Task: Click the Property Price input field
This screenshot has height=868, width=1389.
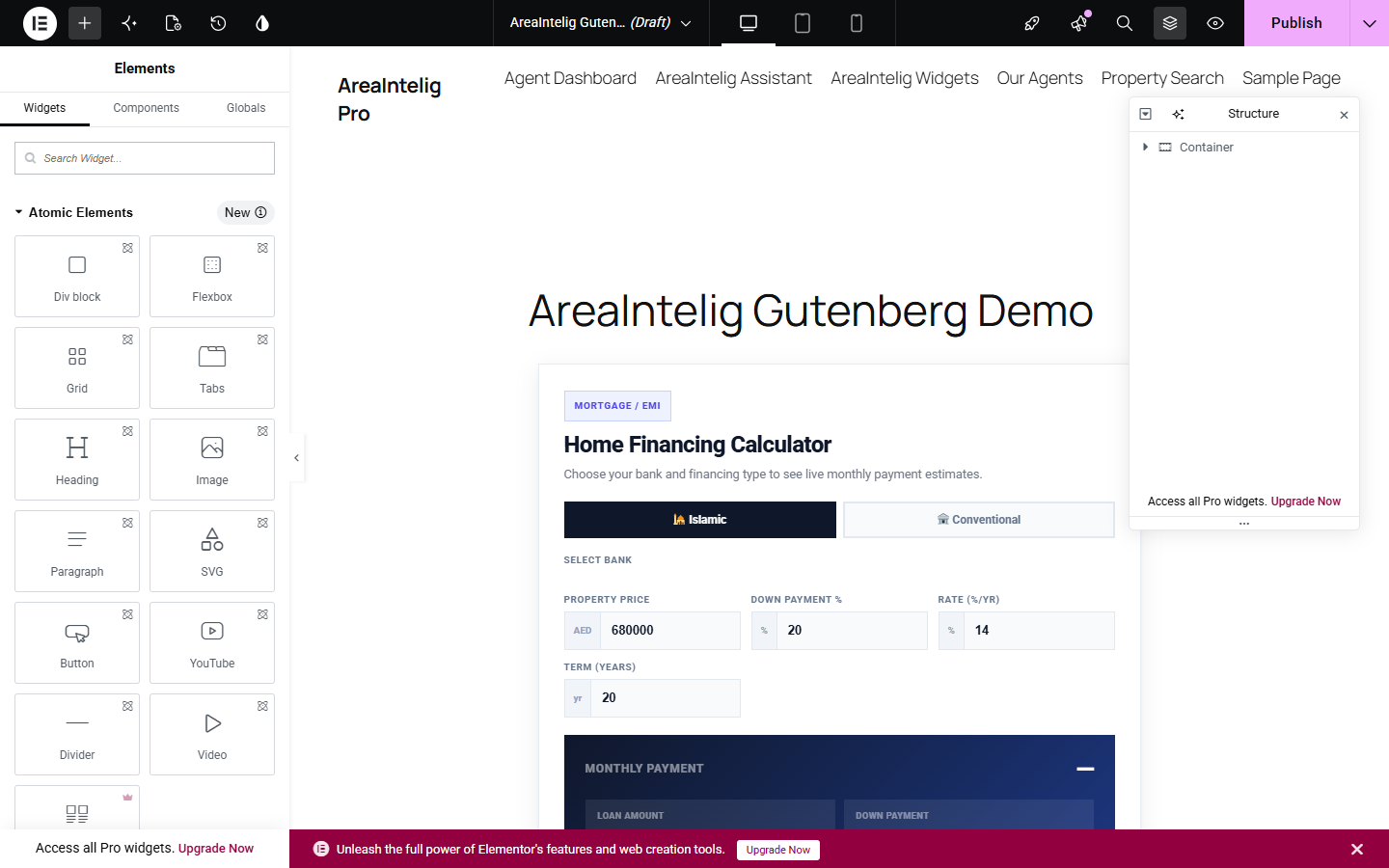Action: pyautogui.click(x=670, y=631)
